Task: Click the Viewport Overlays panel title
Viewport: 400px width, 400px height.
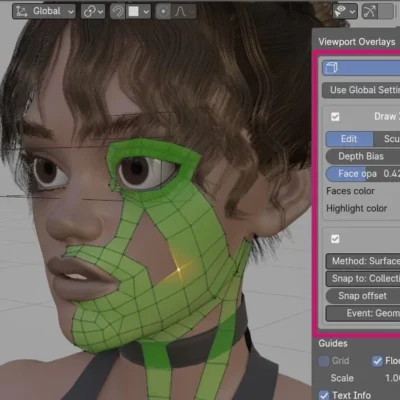Action: pos(357,42)
